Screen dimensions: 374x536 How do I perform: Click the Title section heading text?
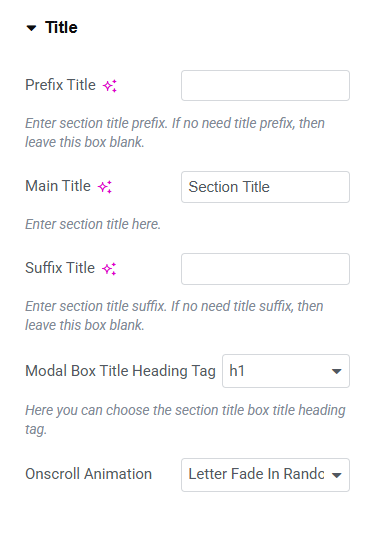61,28
